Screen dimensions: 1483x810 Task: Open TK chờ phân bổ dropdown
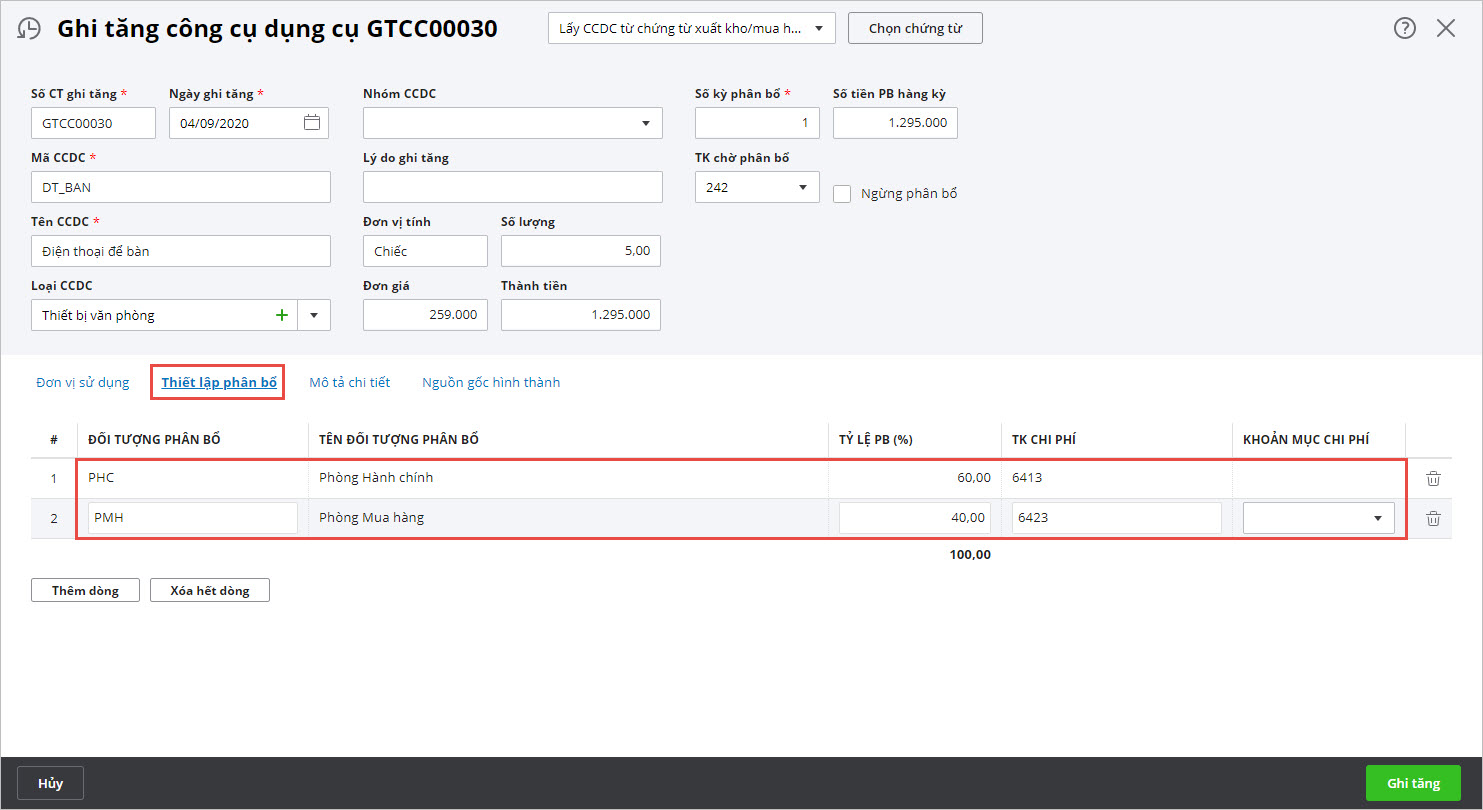[802, 187]
